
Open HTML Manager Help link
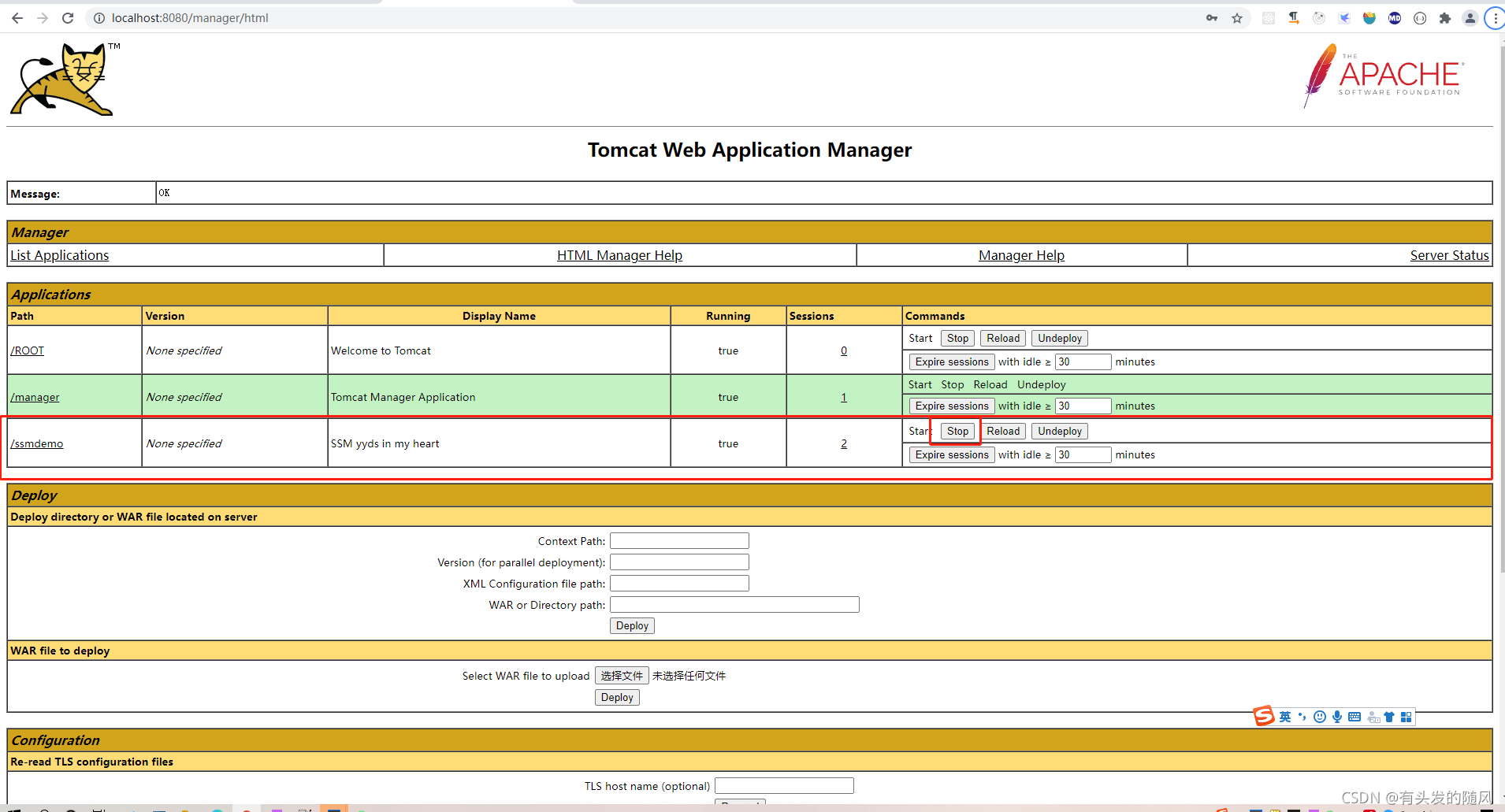(619, 255)
